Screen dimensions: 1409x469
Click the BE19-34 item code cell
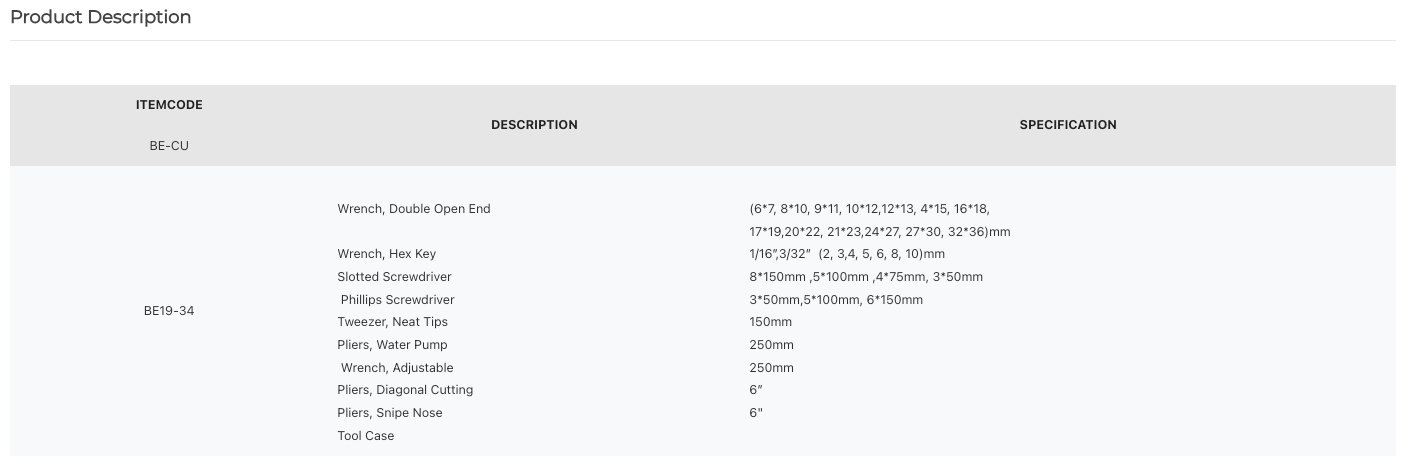coord(169,311)
